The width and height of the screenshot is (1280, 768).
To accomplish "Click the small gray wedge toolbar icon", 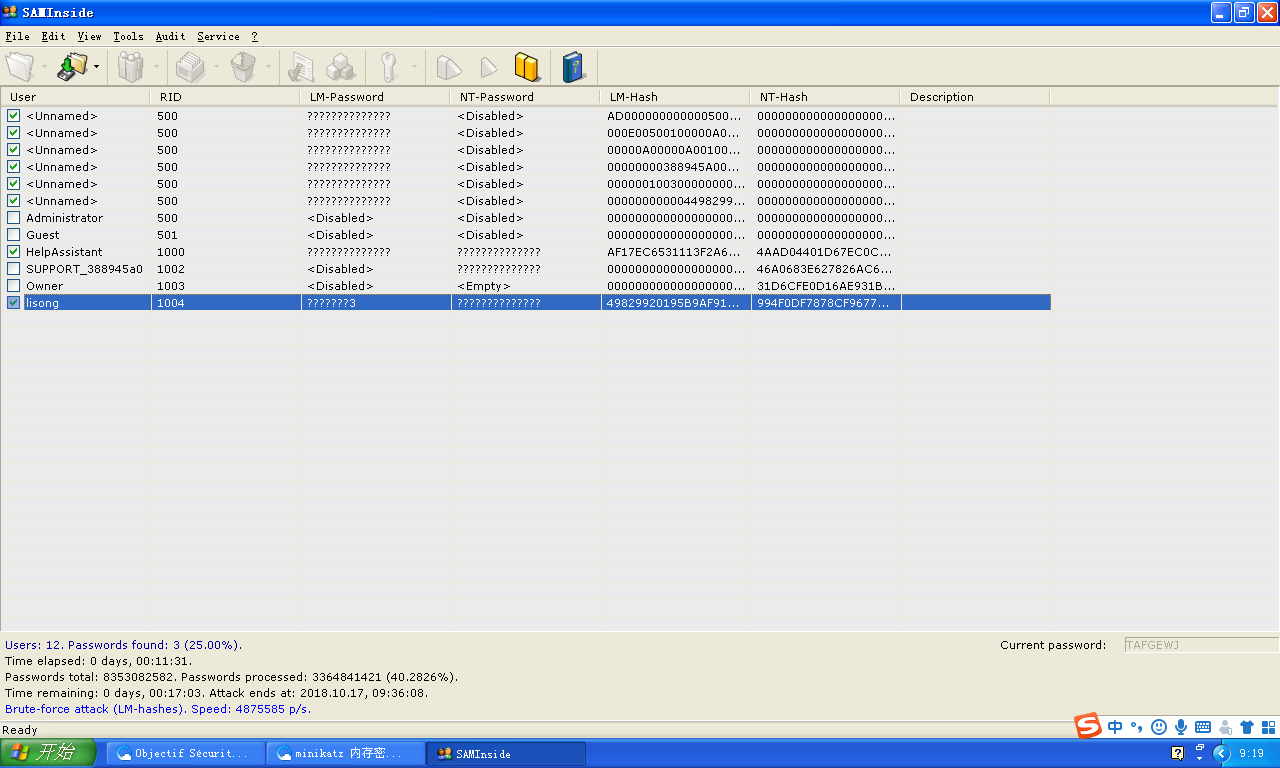I will point(488,67).
